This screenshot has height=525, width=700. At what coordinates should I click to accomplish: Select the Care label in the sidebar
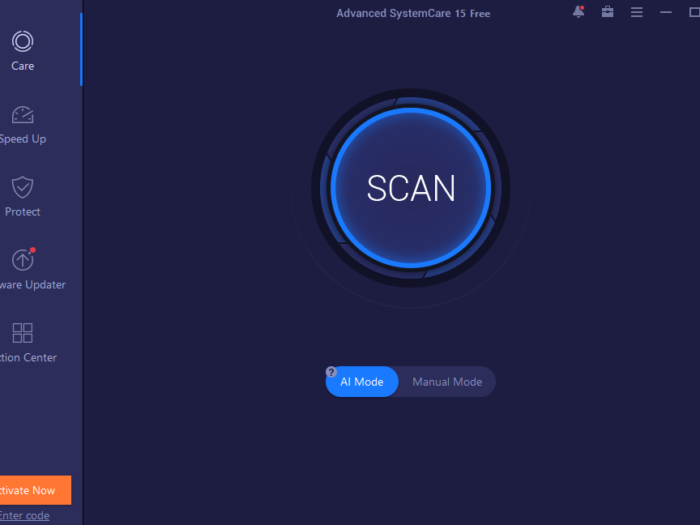(22, 66)
